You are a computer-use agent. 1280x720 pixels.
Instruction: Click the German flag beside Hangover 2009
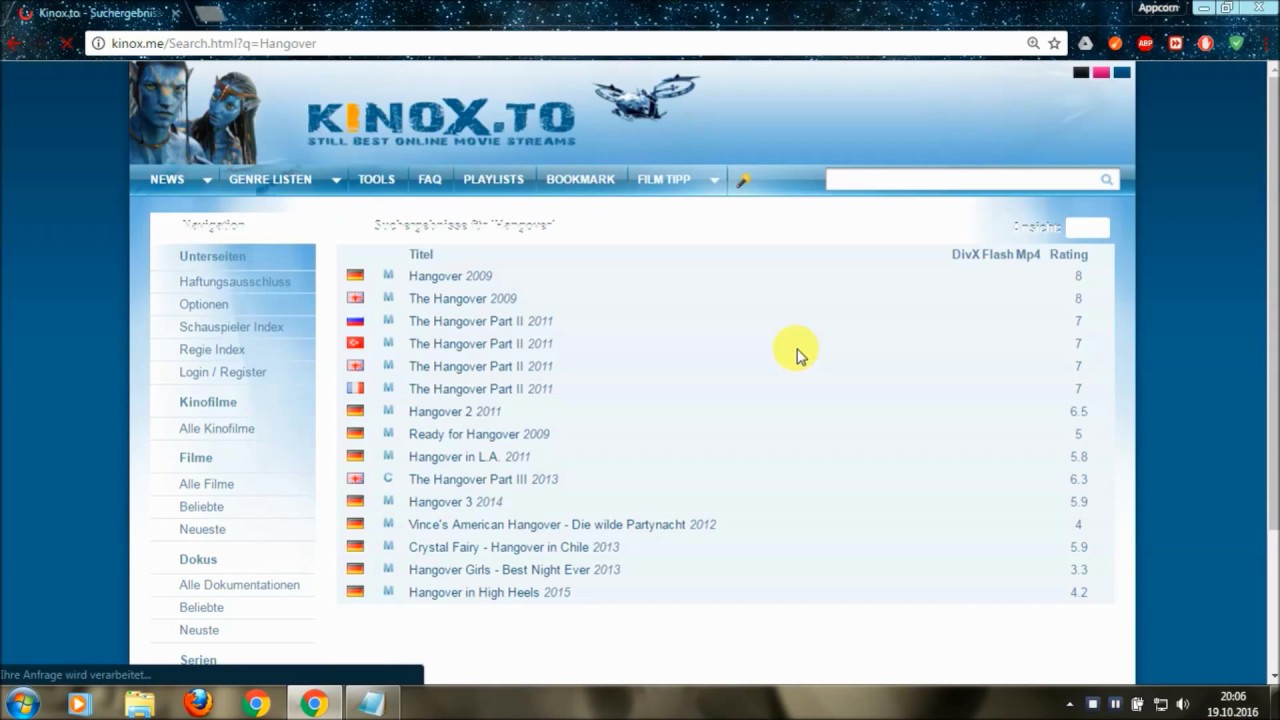pyautogui.click(x=355, y=276)
